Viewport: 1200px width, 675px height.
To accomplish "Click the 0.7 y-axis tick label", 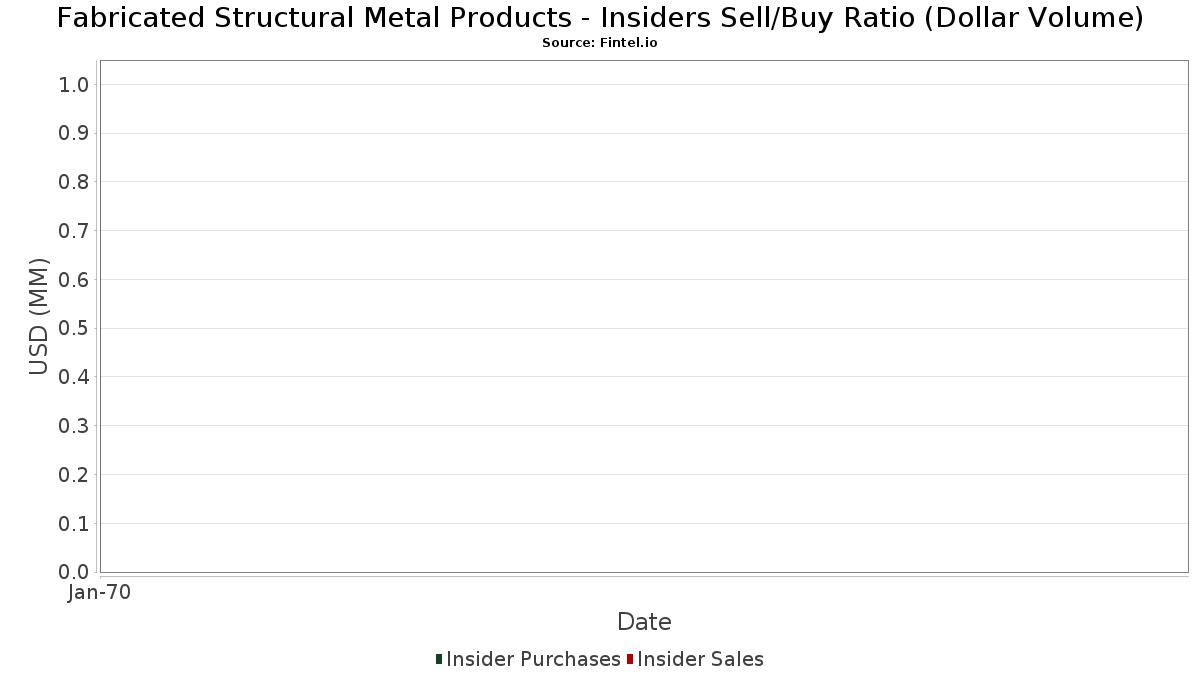I will [x=74, y=231].
